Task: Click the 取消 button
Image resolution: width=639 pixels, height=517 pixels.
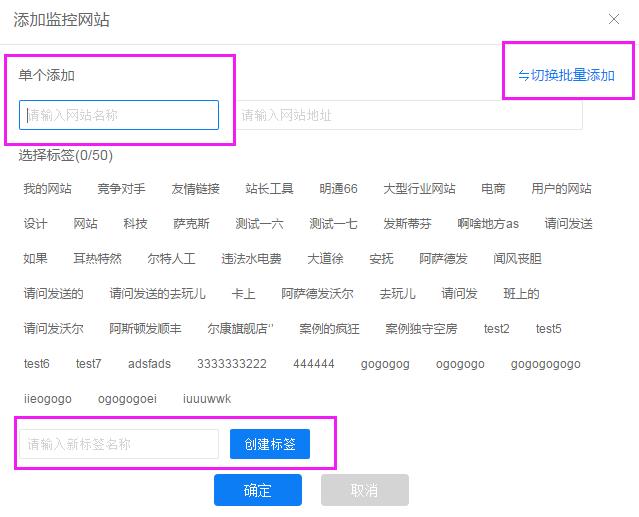Action: click(x=364, y=490)
